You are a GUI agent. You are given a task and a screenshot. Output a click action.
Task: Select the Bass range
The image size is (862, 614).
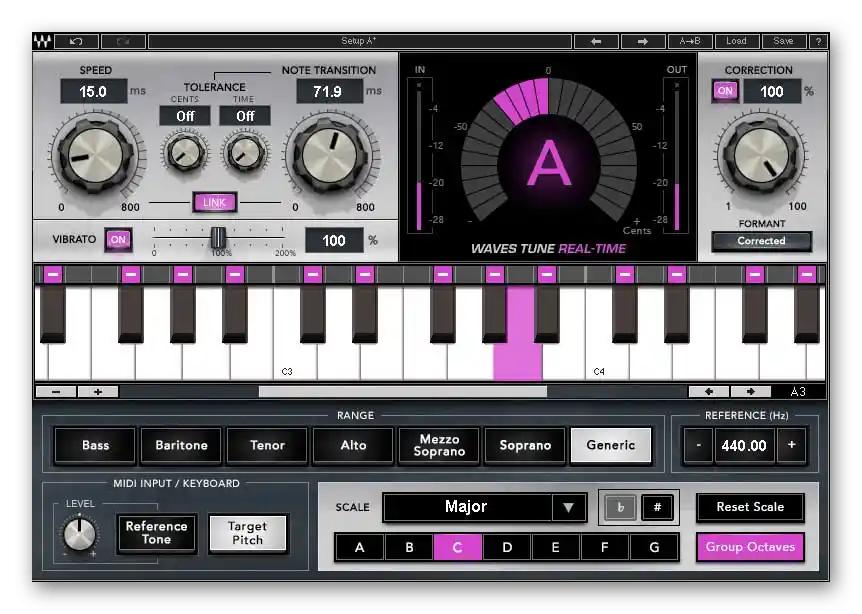pos(95,445)
